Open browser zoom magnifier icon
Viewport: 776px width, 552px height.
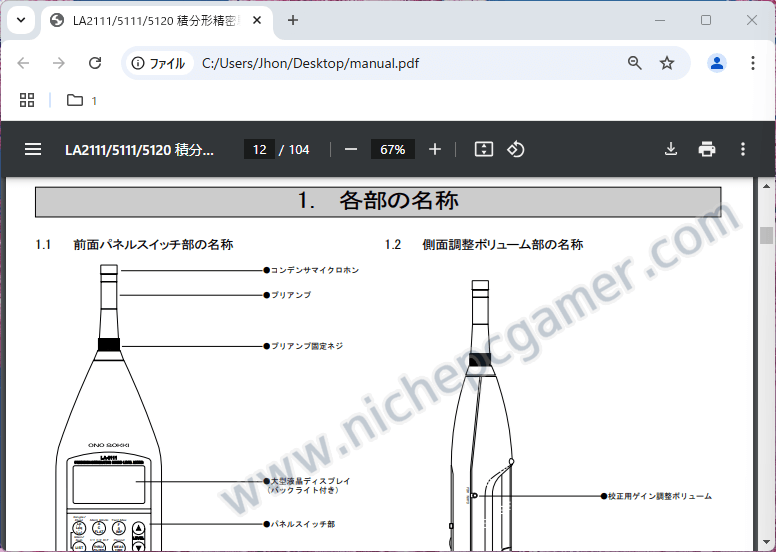click(634, 63)
